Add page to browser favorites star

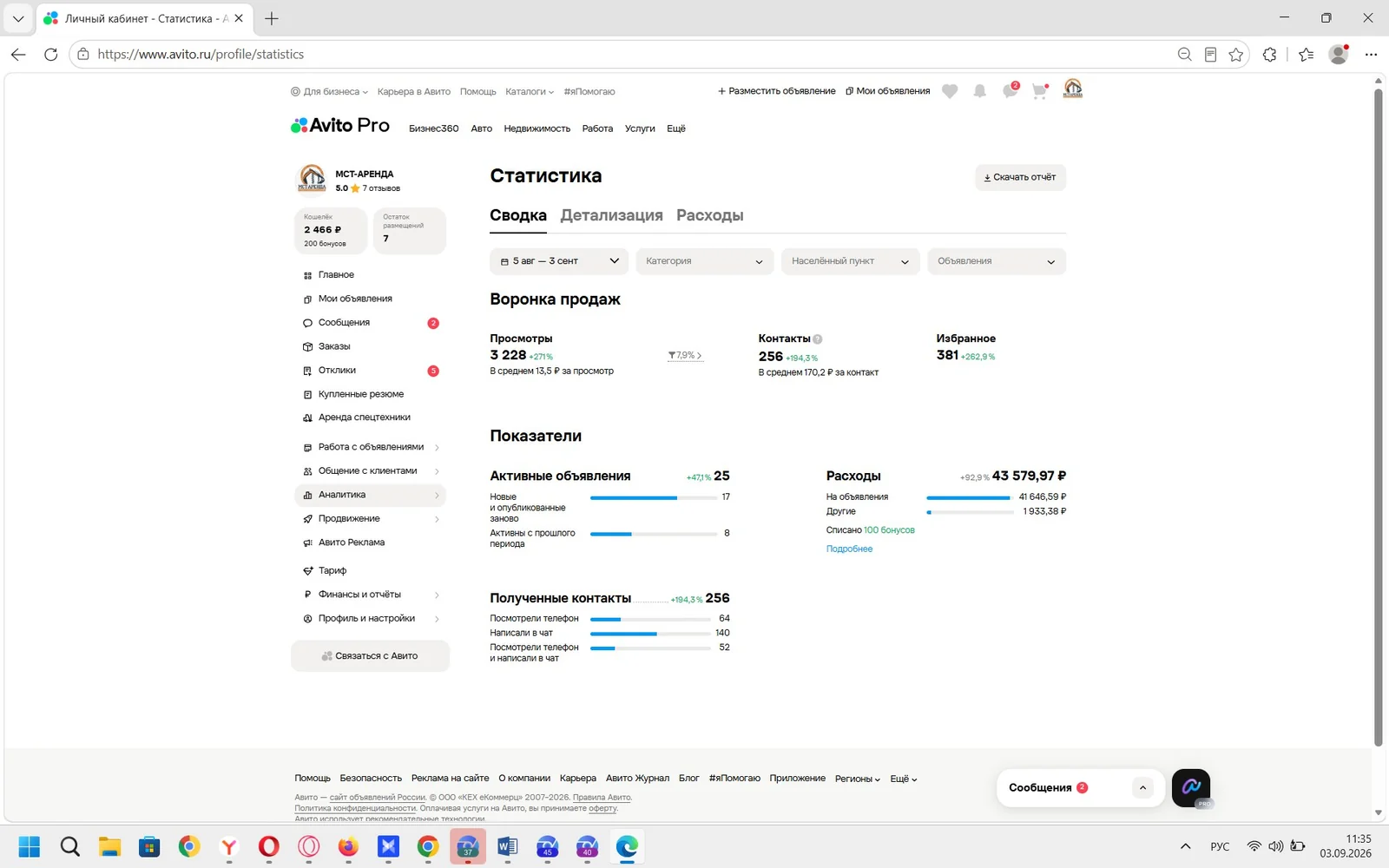point(1236,55)
